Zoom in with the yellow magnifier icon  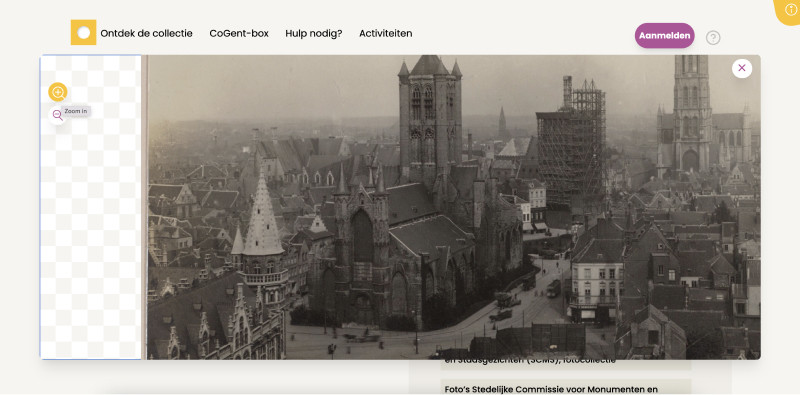[58, 92]
